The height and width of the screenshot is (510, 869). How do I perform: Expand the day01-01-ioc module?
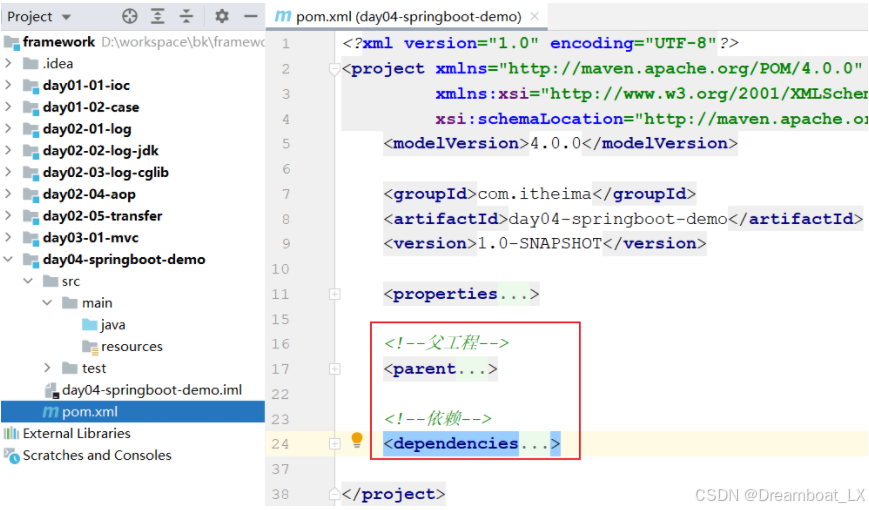pos(8,85)
